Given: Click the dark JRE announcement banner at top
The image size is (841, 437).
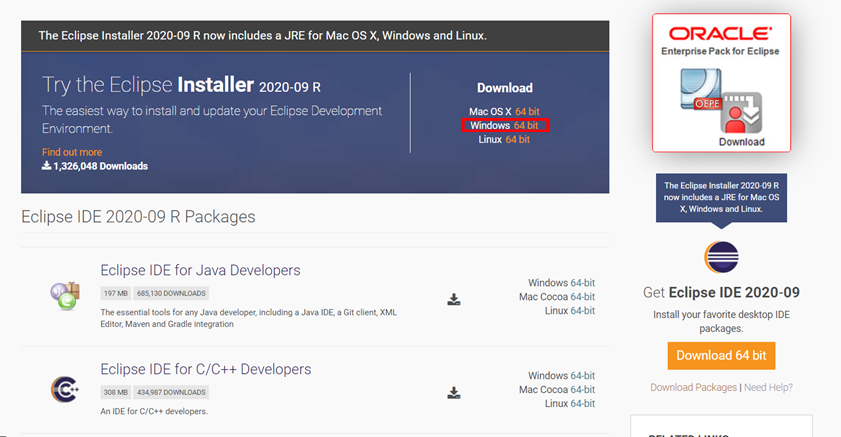Looking at the screenshot, I should point(315,36).
